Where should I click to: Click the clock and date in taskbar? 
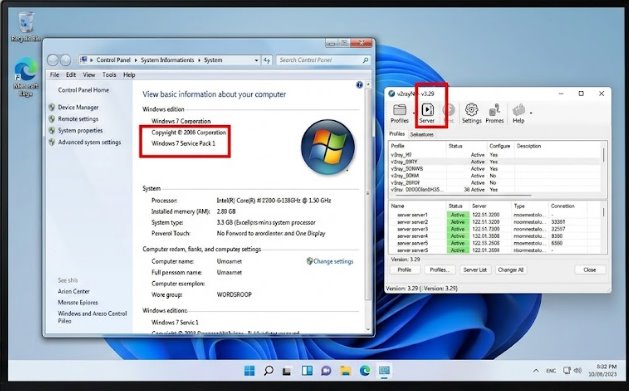(x=603, y=371)
